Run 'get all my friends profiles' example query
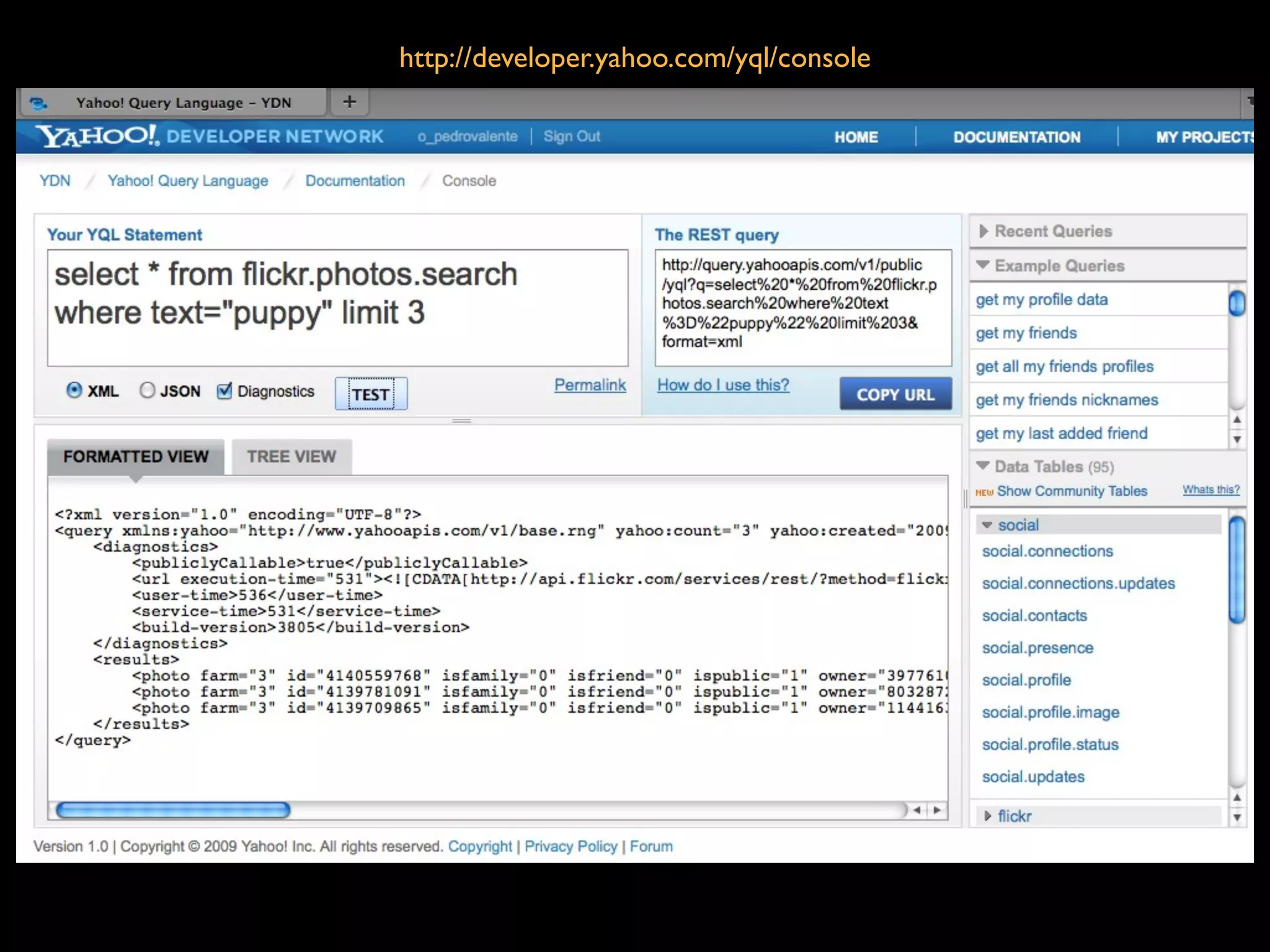 (1065, 367)
